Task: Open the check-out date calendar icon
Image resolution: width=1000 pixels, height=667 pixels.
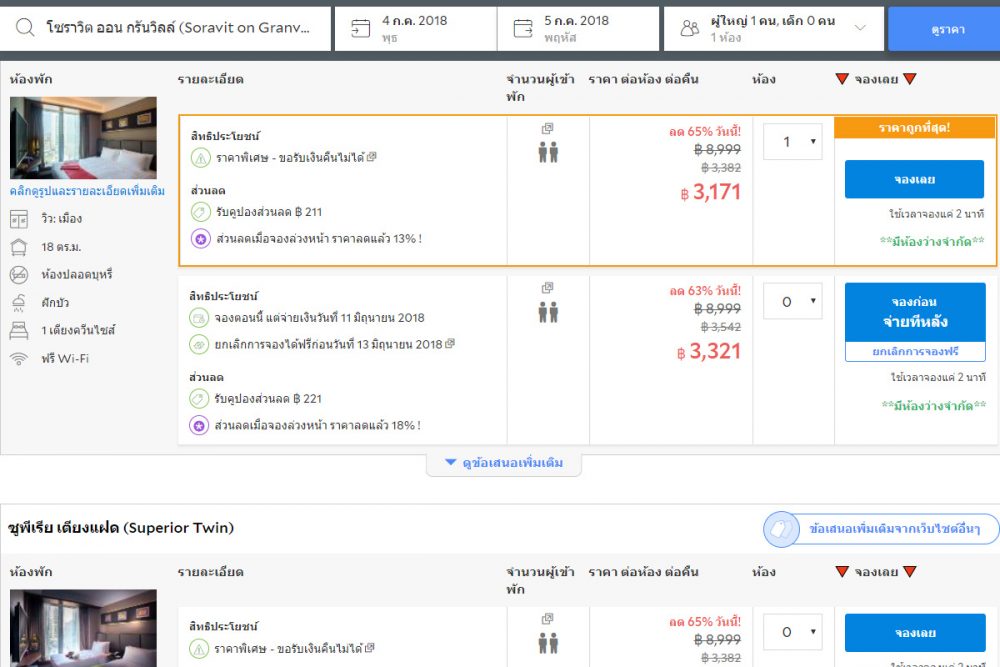Action: click(523, 29)
